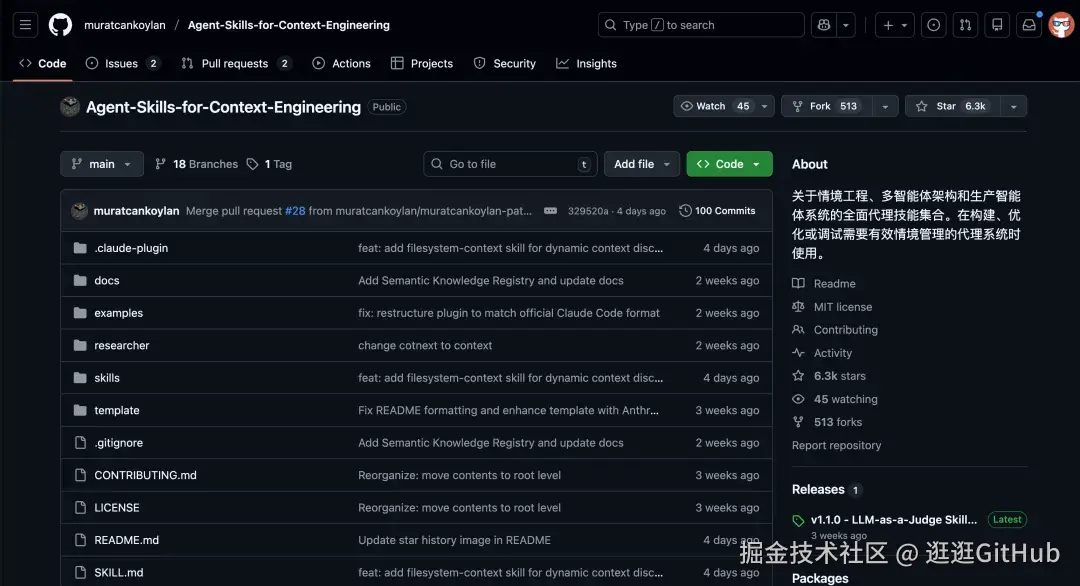Open the skills folder
Image resolution: width=1080 pixels, height=586 pixels.
pyautogui.click(x=107, y=378)
